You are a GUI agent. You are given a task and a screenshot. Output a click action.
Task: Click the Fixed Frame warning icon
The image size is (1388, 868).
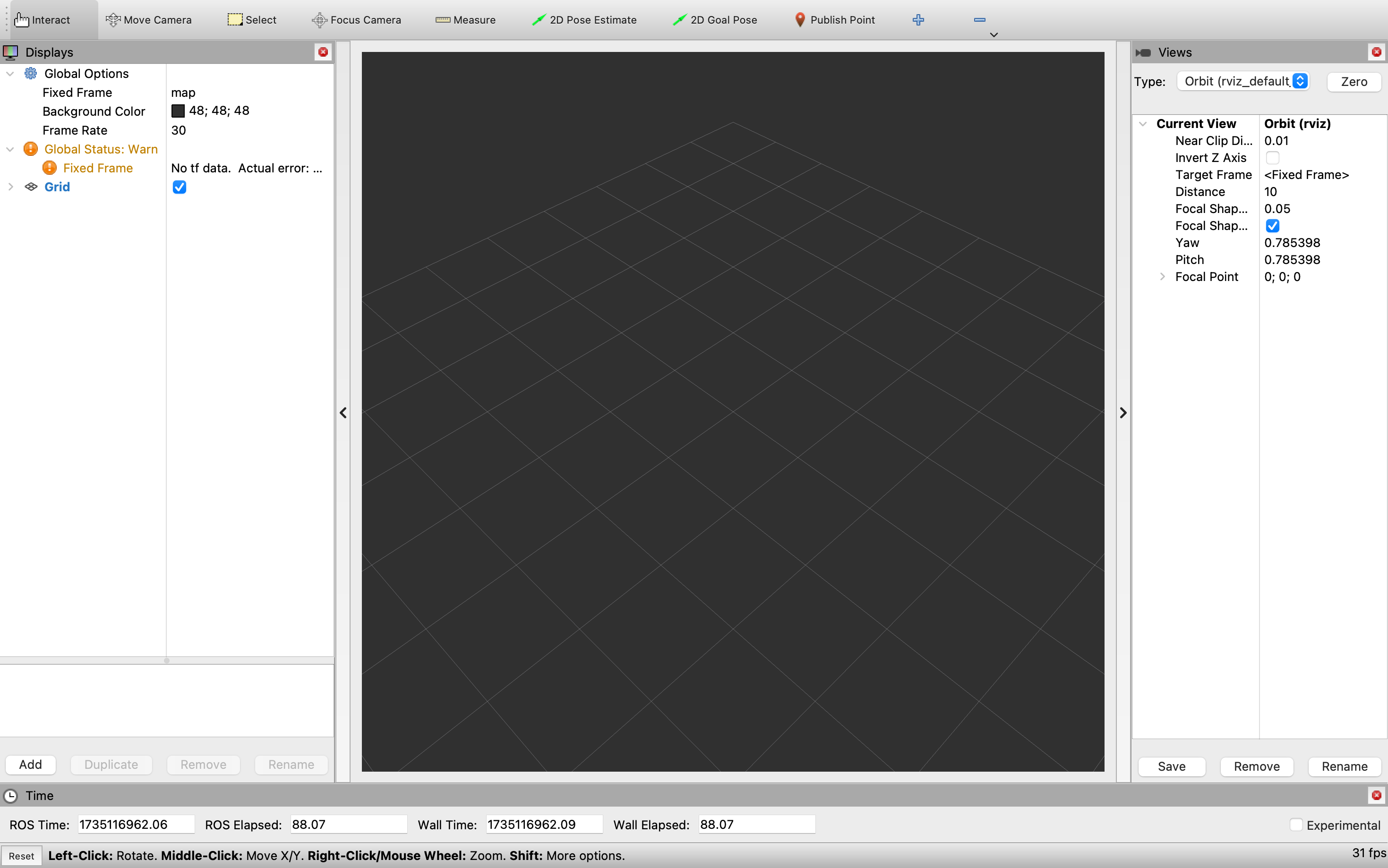50,168
